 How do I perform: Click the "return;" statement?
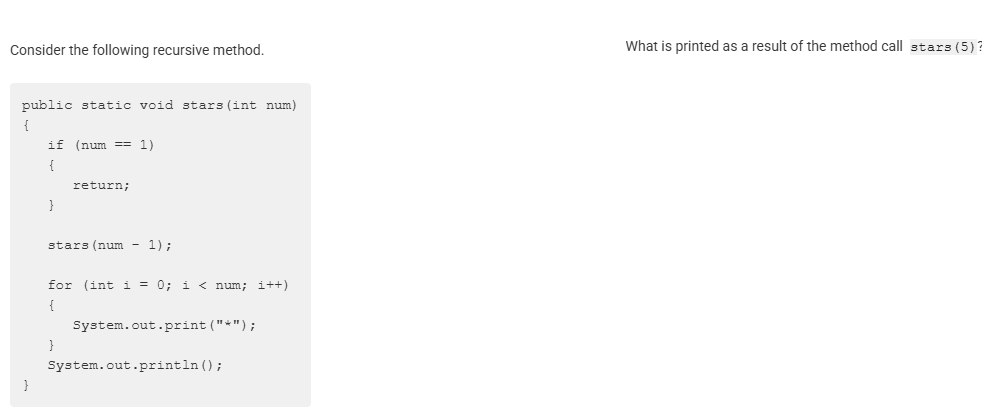101,184
